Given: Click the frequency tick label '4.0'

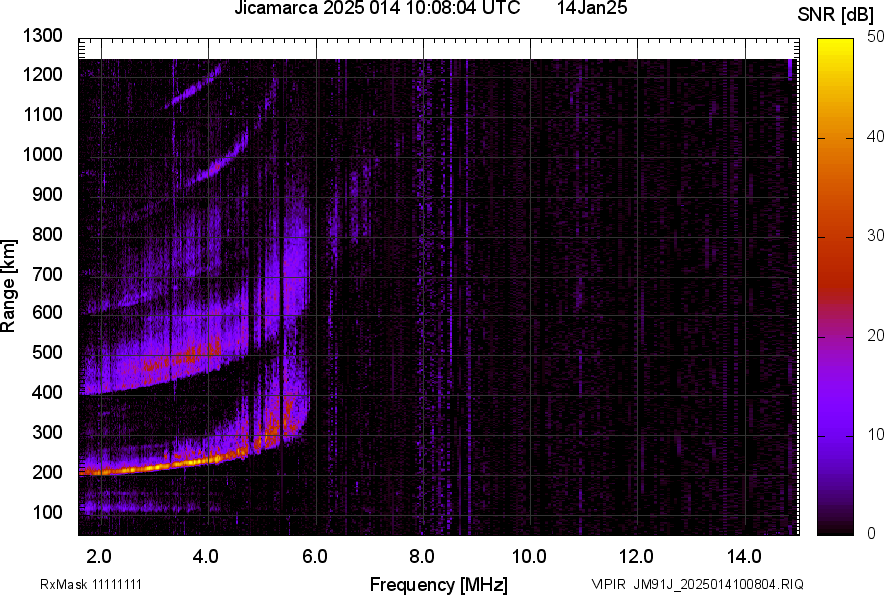Looking at the screenshot, I should click(205, 557).
